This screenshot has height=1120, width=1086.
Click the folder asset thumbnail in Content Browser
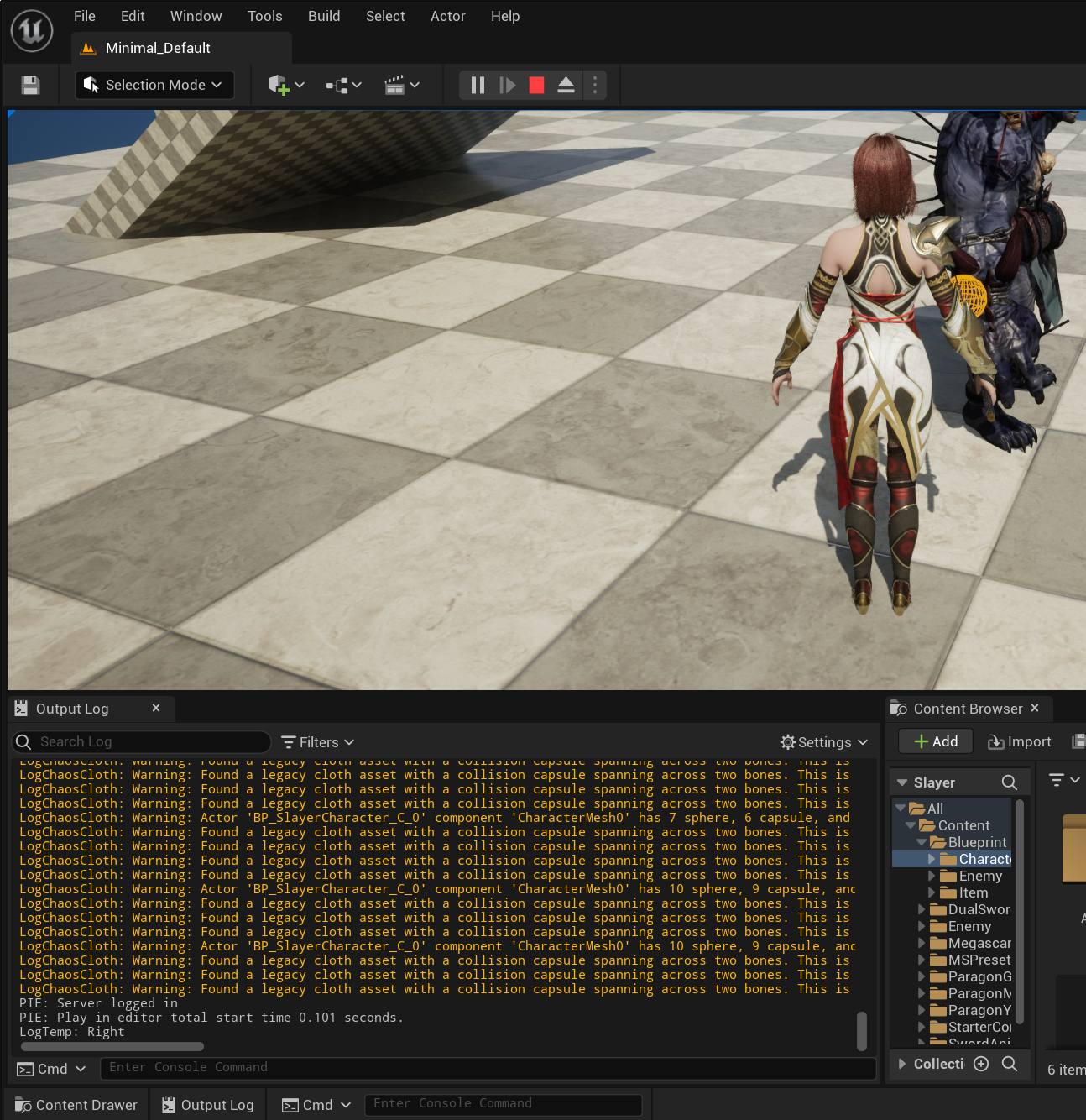[x=1074, y=849]
